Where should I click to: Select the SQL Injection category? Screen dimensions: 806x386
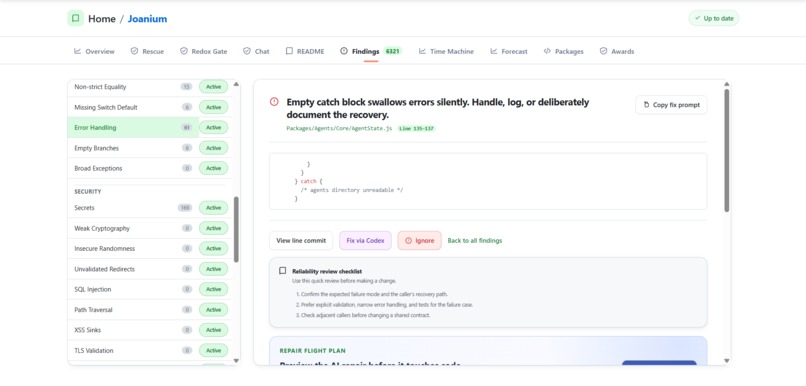tap(133, 289)
